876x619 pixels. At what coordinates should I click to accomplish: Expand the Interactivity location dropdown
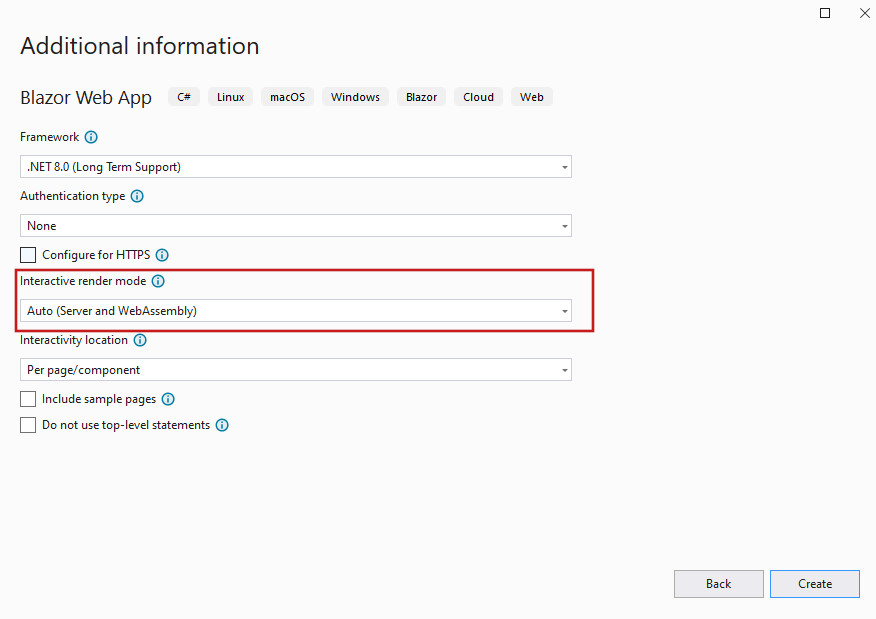296,370
